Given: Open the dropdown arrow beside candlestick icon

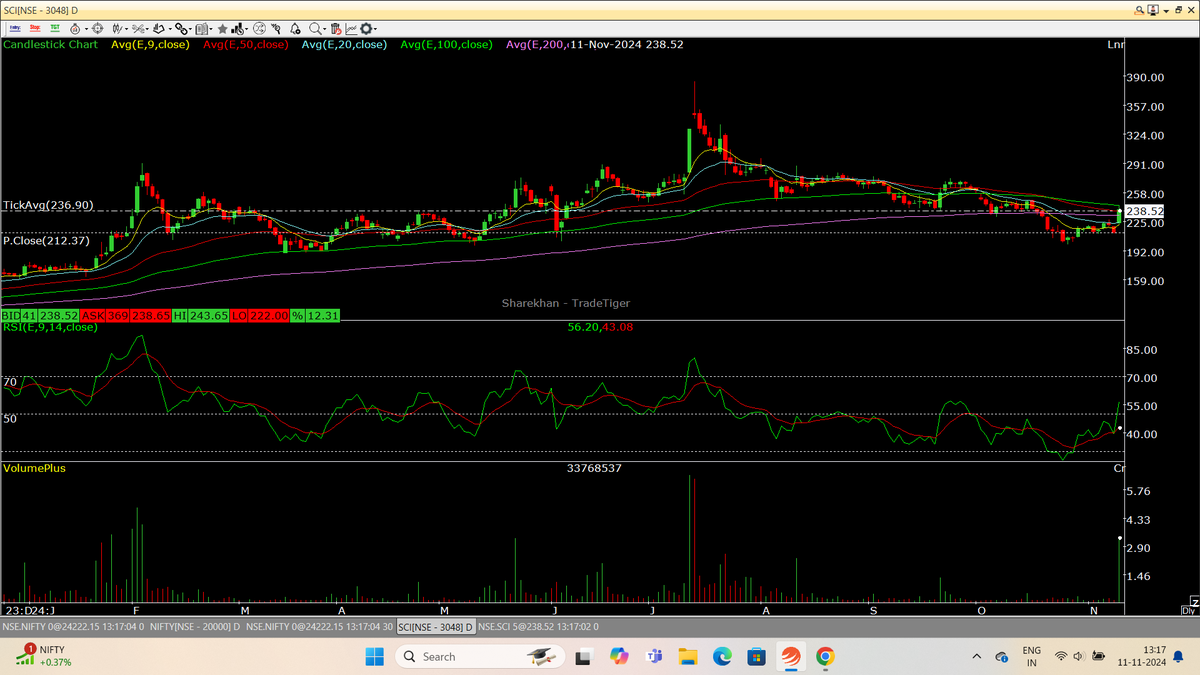Looking at the screenshot, I should (x=126, y=29).
